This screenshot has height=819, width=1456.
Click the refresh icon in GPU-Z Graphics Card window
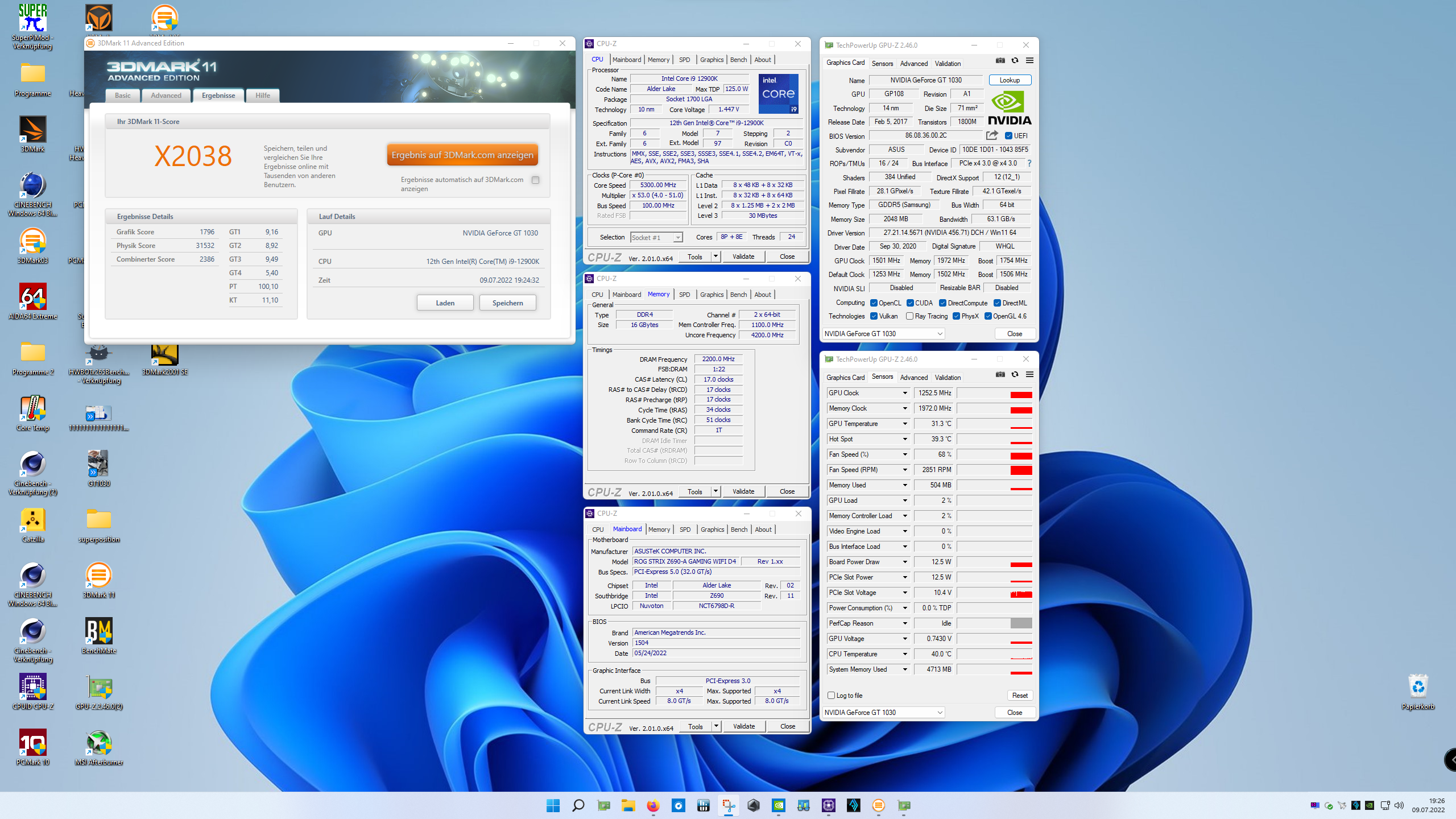(1015, 61)
